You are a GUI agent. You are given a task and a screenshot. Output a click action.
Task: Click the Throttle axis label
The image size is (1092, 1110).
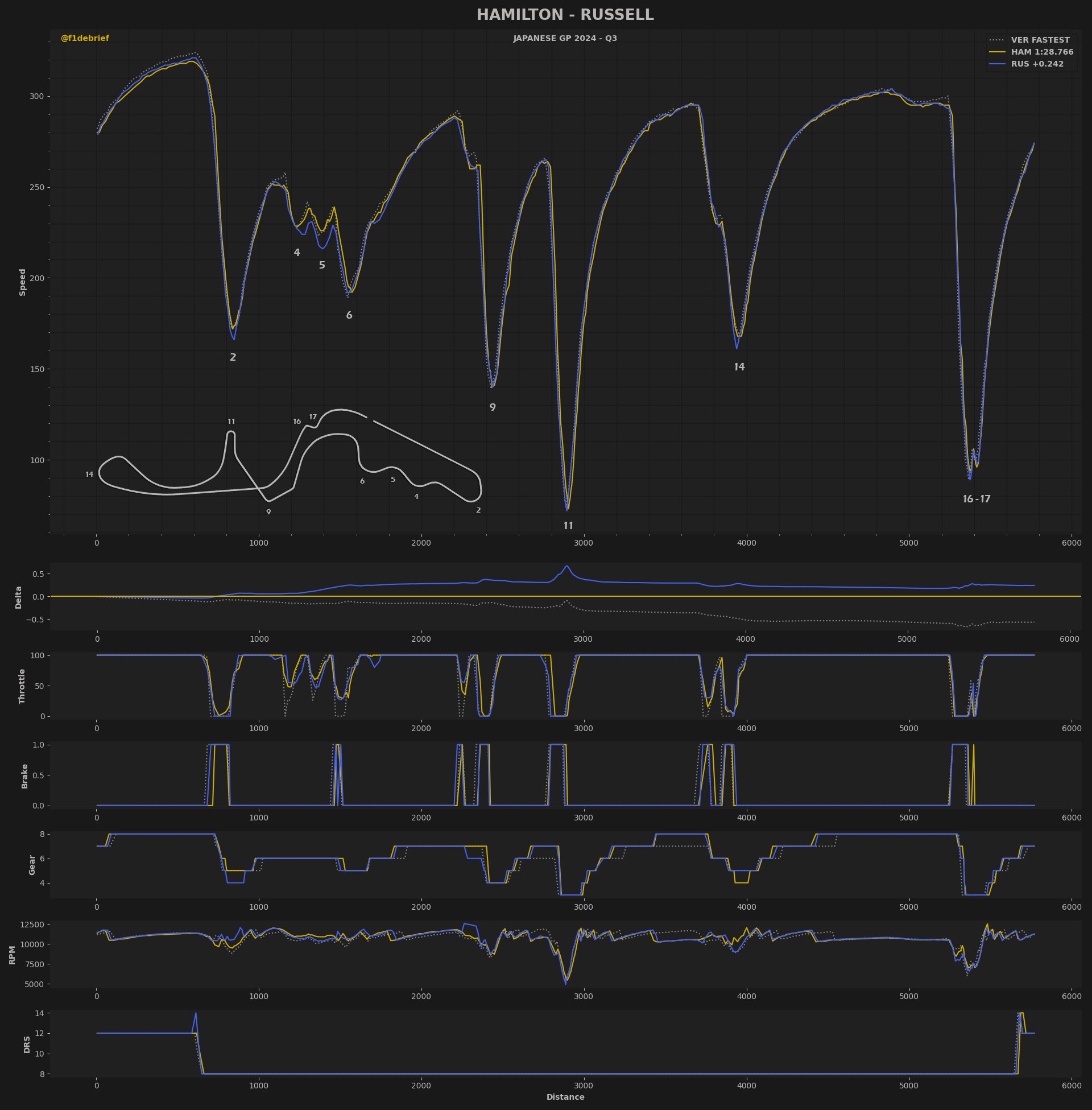22,686
